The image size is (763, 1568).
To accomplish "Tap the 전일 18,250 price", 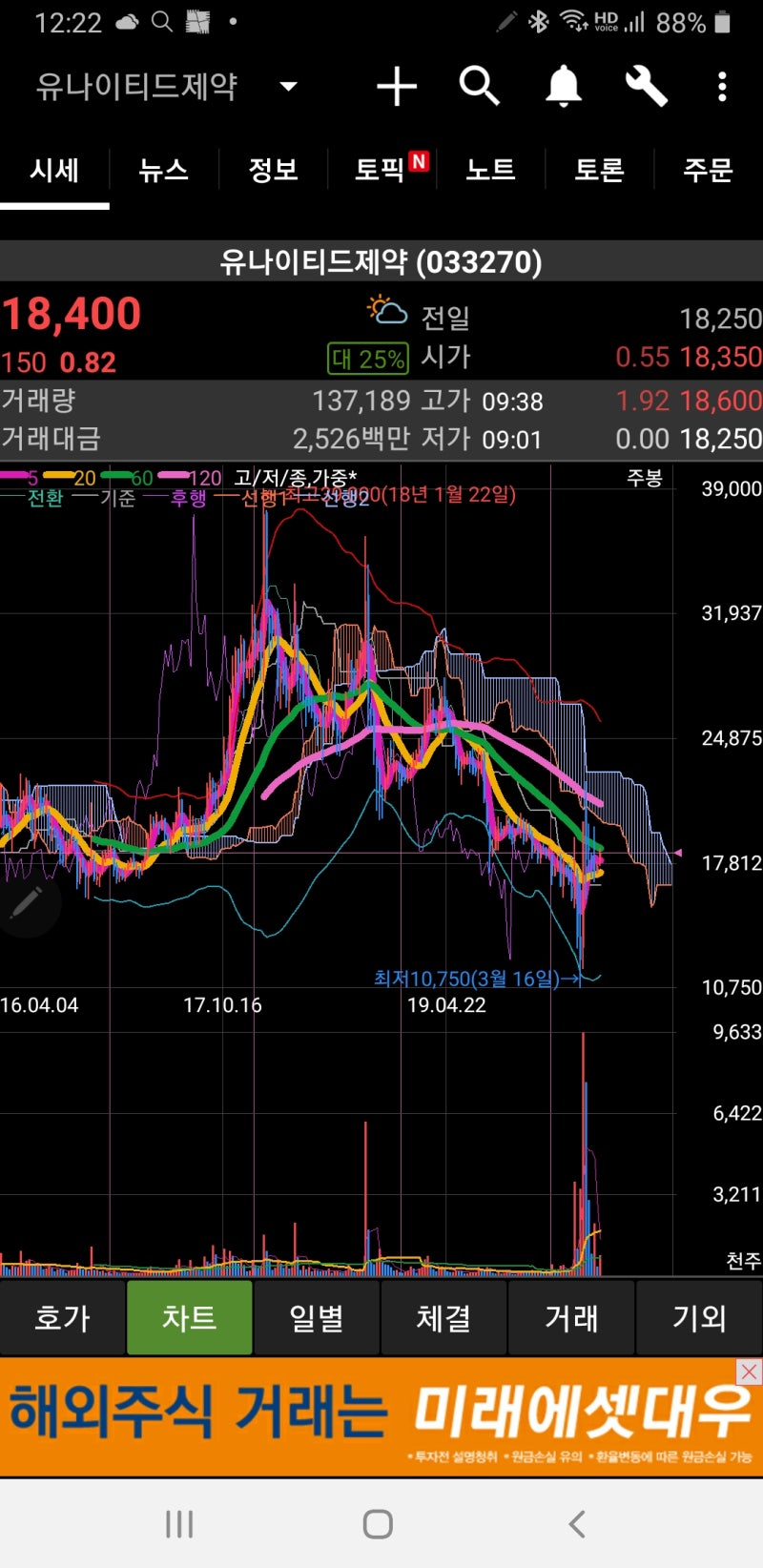I will tap(720, 319).
